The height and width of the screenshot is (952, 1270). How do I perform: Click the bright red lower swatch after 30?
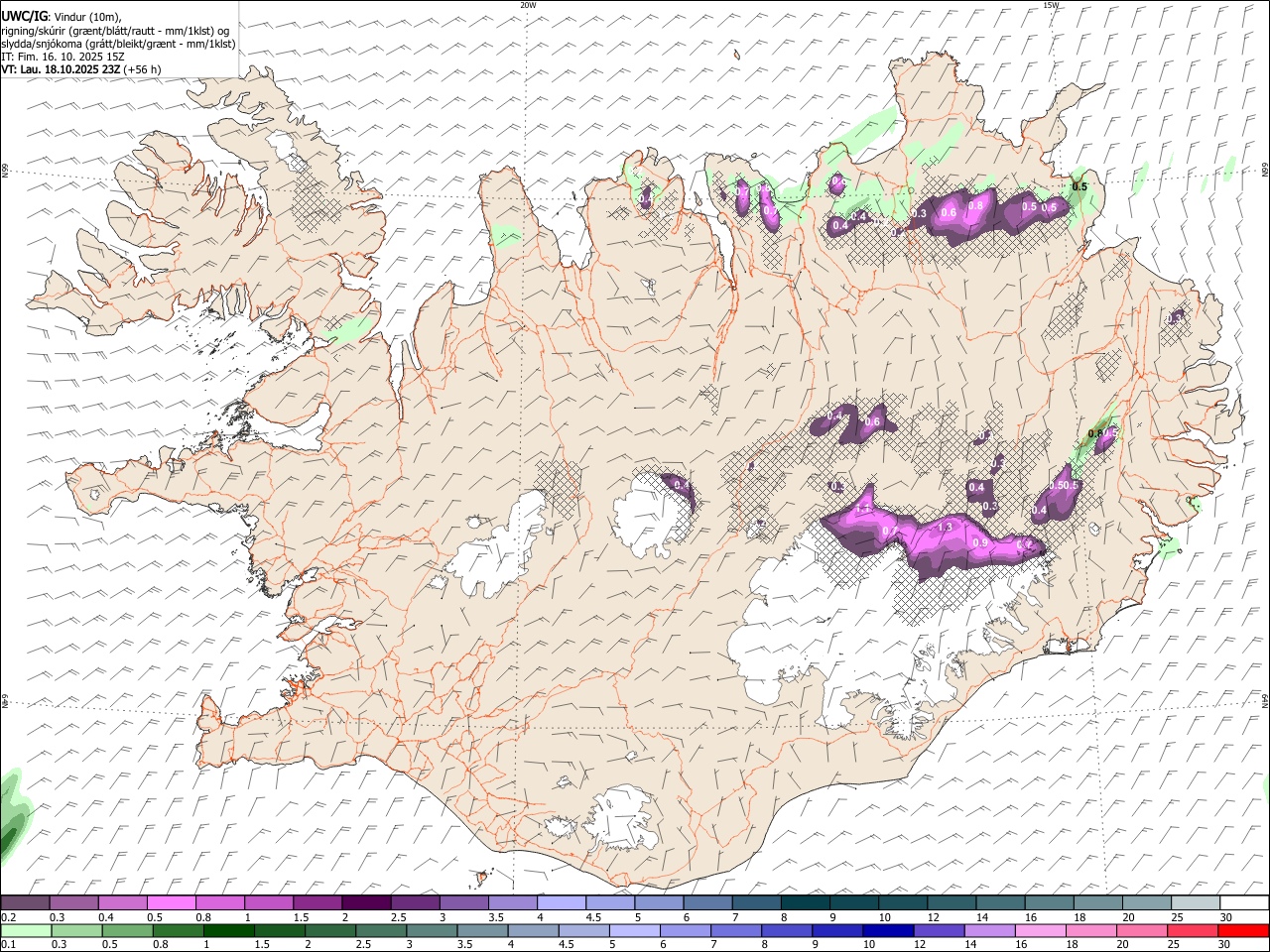click(x=1243, y=930)
